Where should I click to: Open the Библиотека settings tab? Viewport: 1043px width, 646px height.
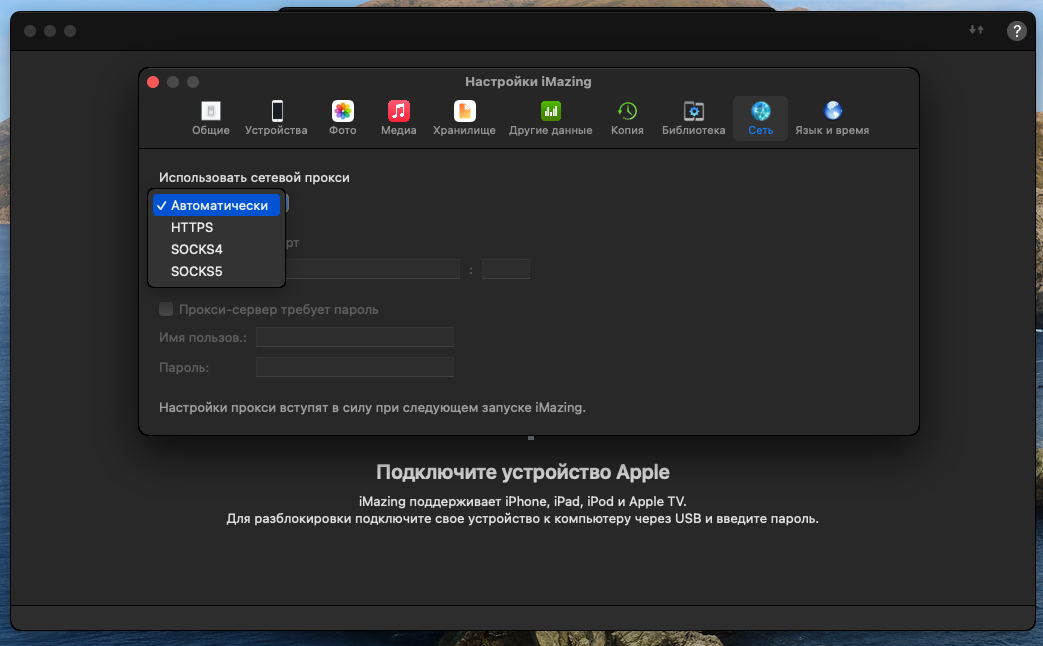point(693,118)
